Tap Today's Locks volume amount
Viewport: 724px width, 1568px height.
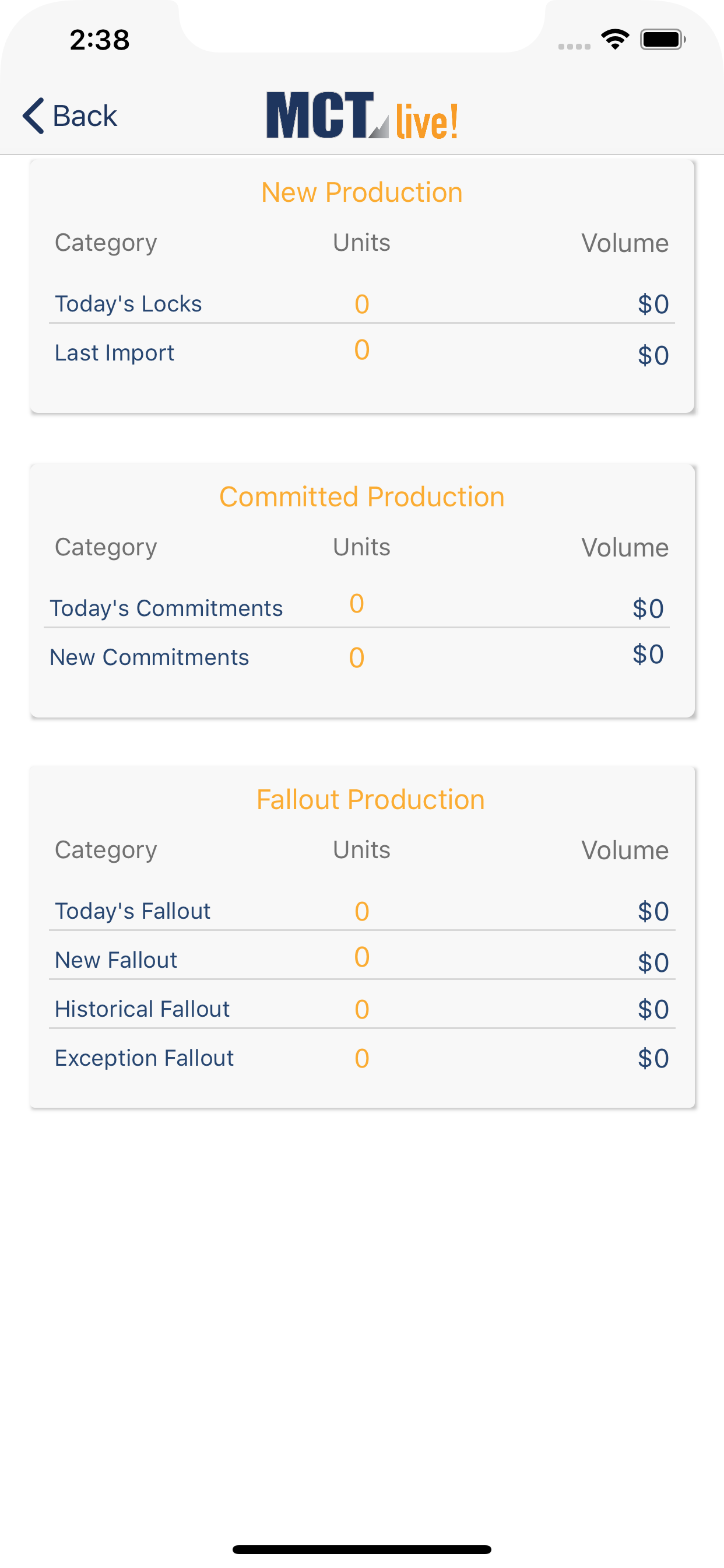(x=653, y=304)
